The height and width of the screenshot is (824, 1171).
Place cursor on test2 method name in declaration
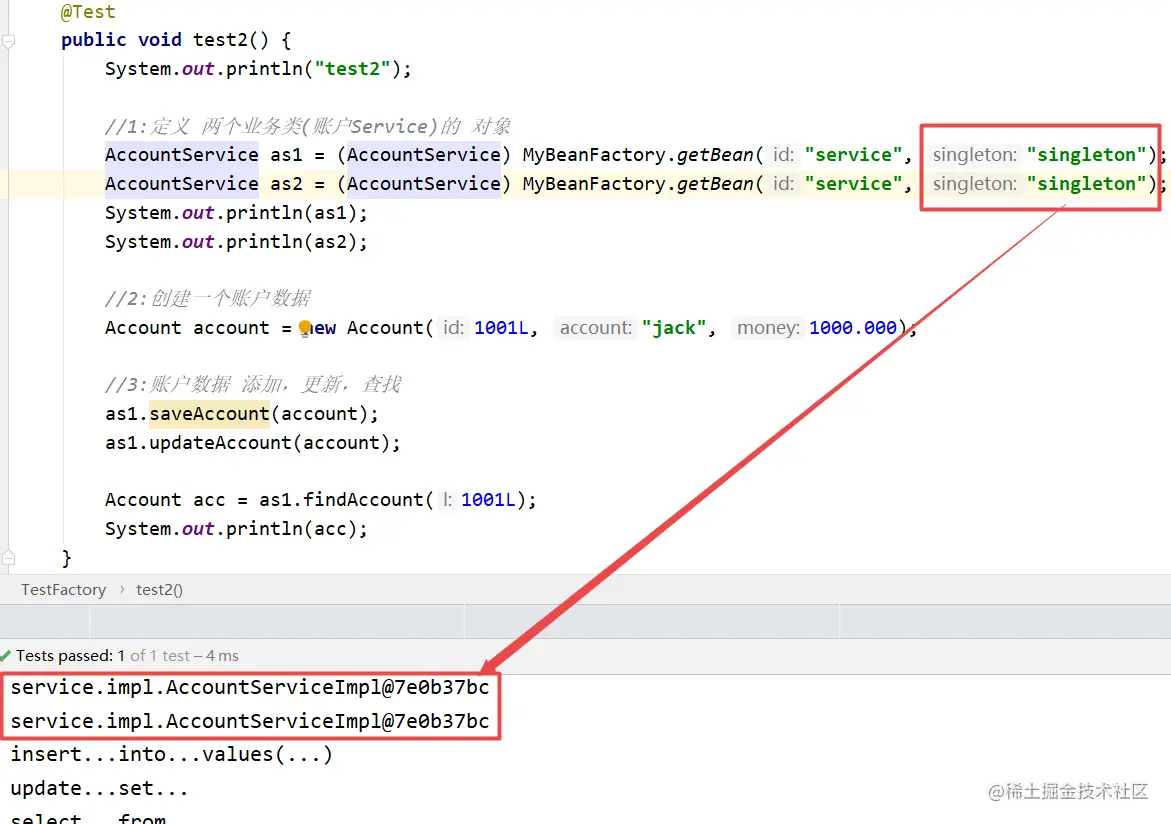pos(220,40)
